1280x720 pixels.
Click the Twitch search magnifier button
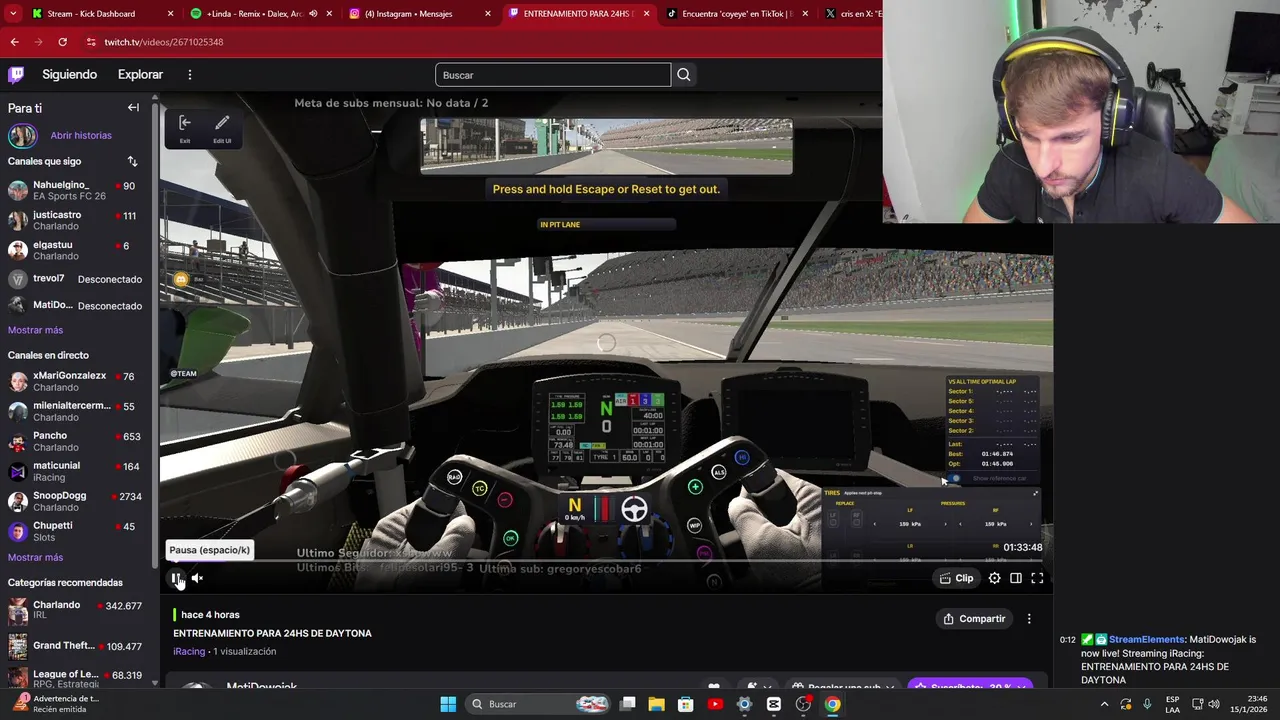click(x=684, y=75)
